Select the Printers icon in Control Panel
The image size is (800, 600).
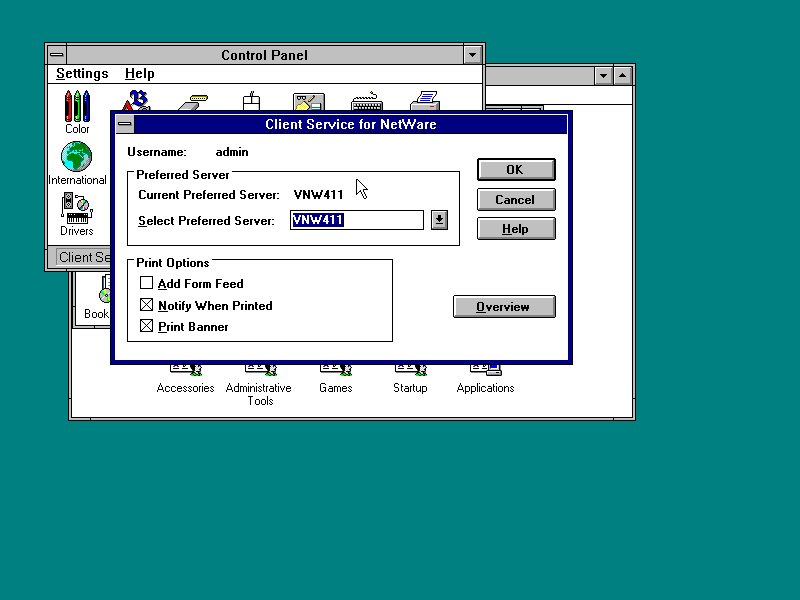[425, 101]
